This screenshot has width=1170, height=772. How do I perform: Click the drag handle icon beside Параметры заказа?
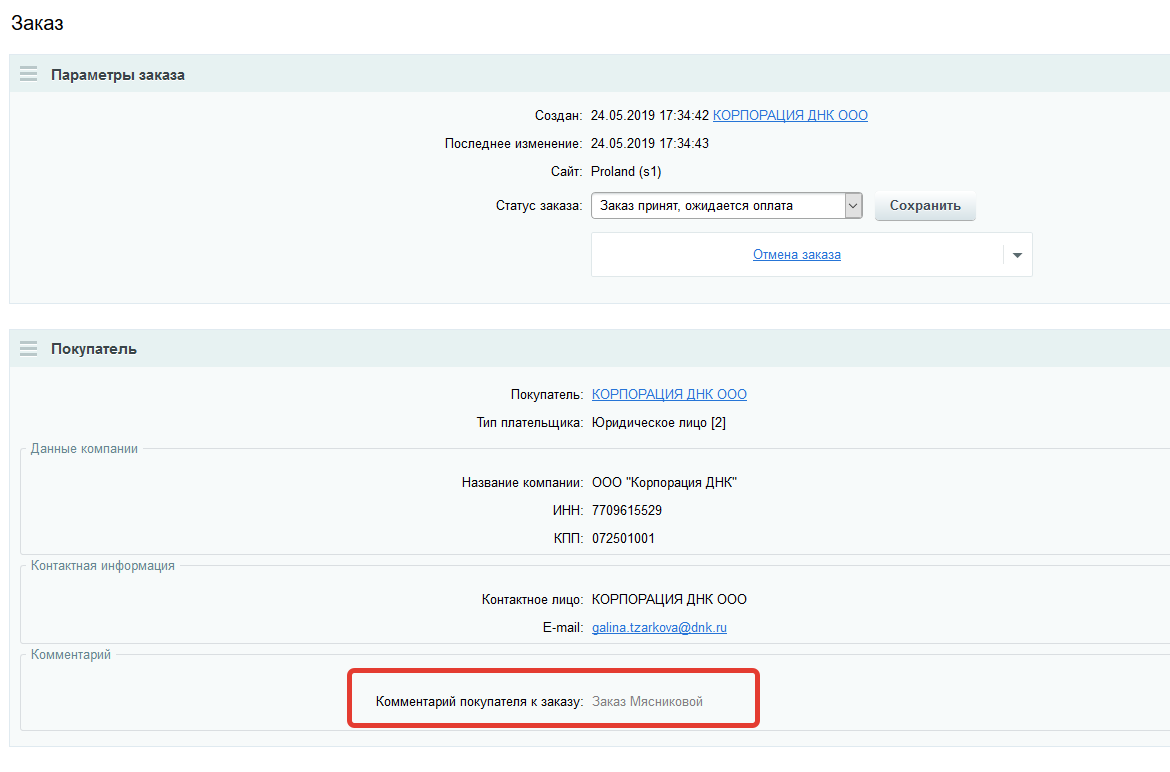(28, 74)
